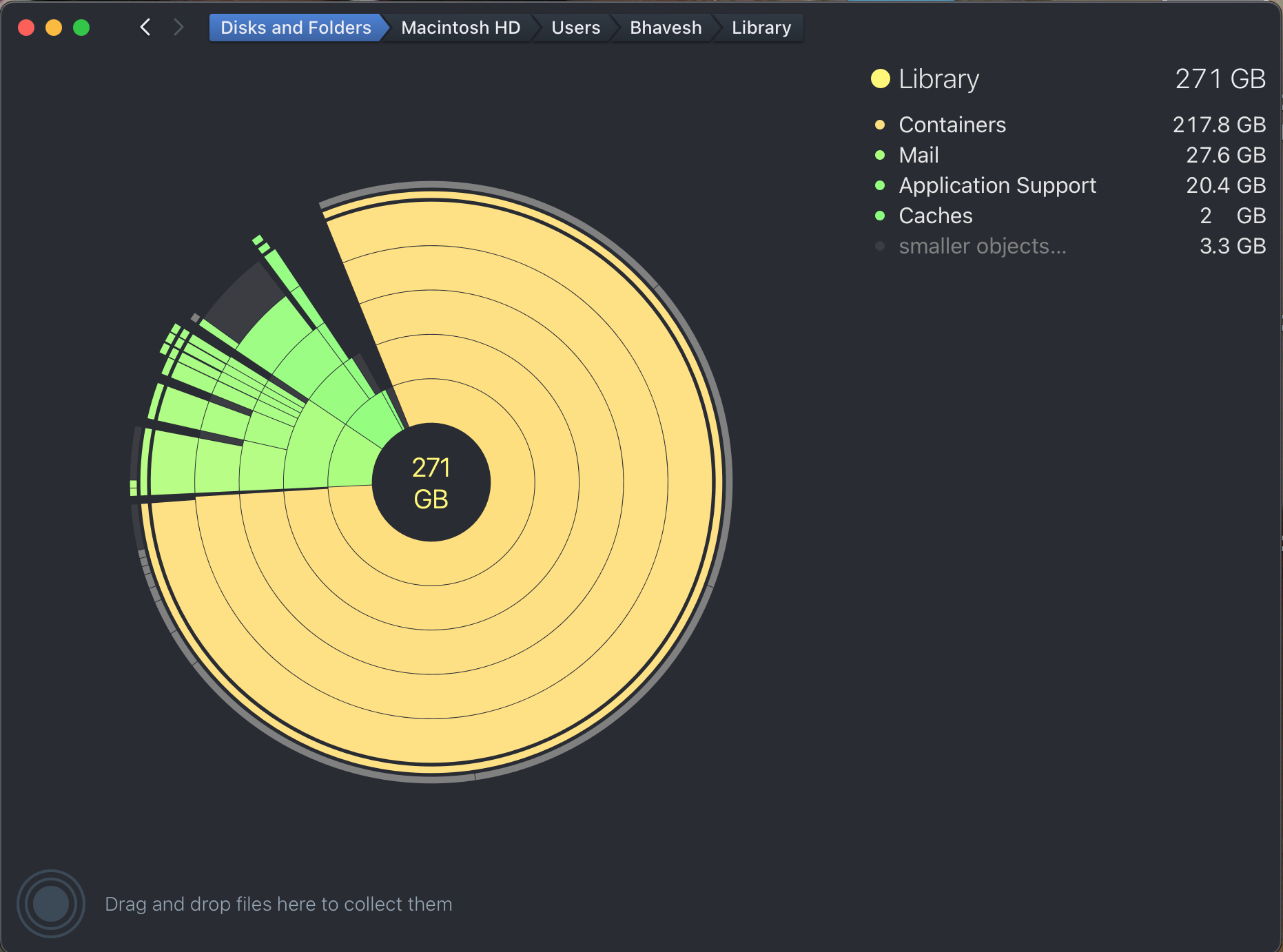Viewport: 1283px width, 952px height.
Task: Click the collector drop target circle icon
Action: tap(51, 904)
